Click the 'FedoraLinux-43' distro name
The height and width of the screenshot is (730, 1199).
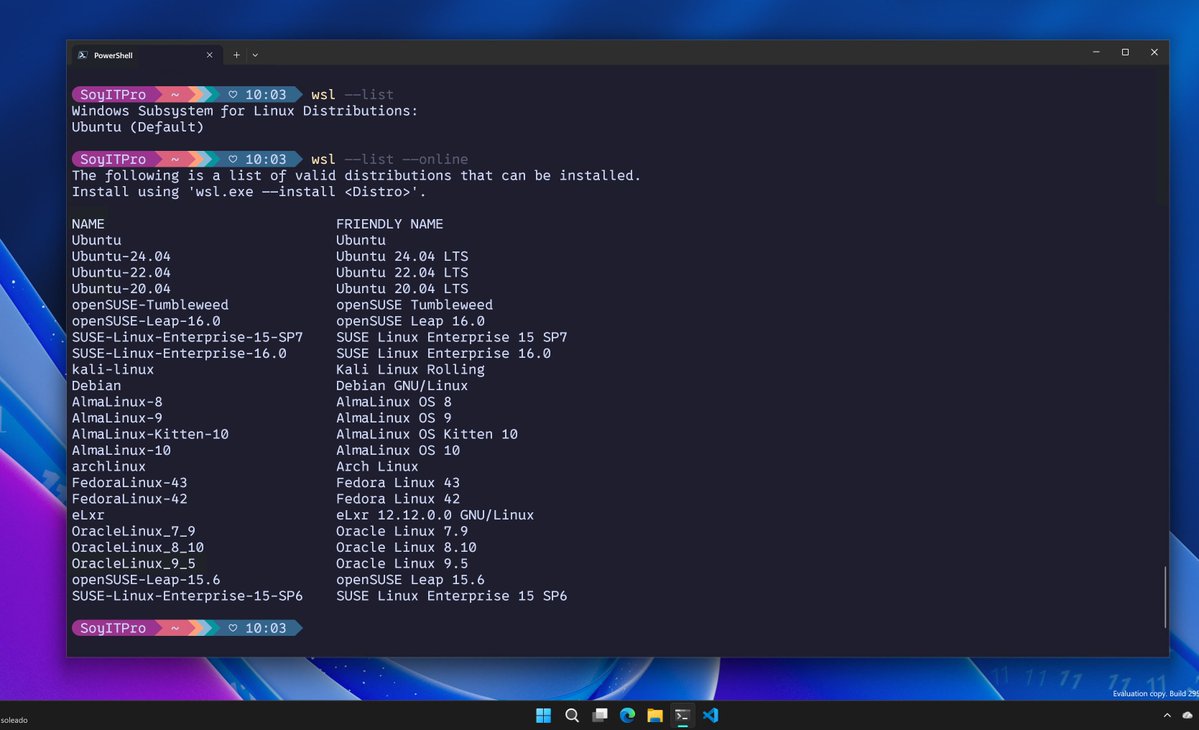[x=129, y=482]
